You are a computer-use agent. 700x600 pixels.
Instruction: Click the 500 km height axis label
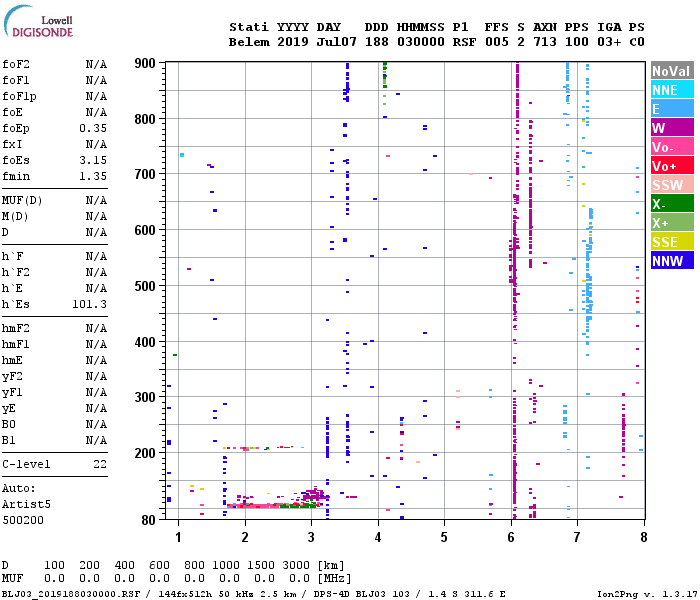point(145,286)
